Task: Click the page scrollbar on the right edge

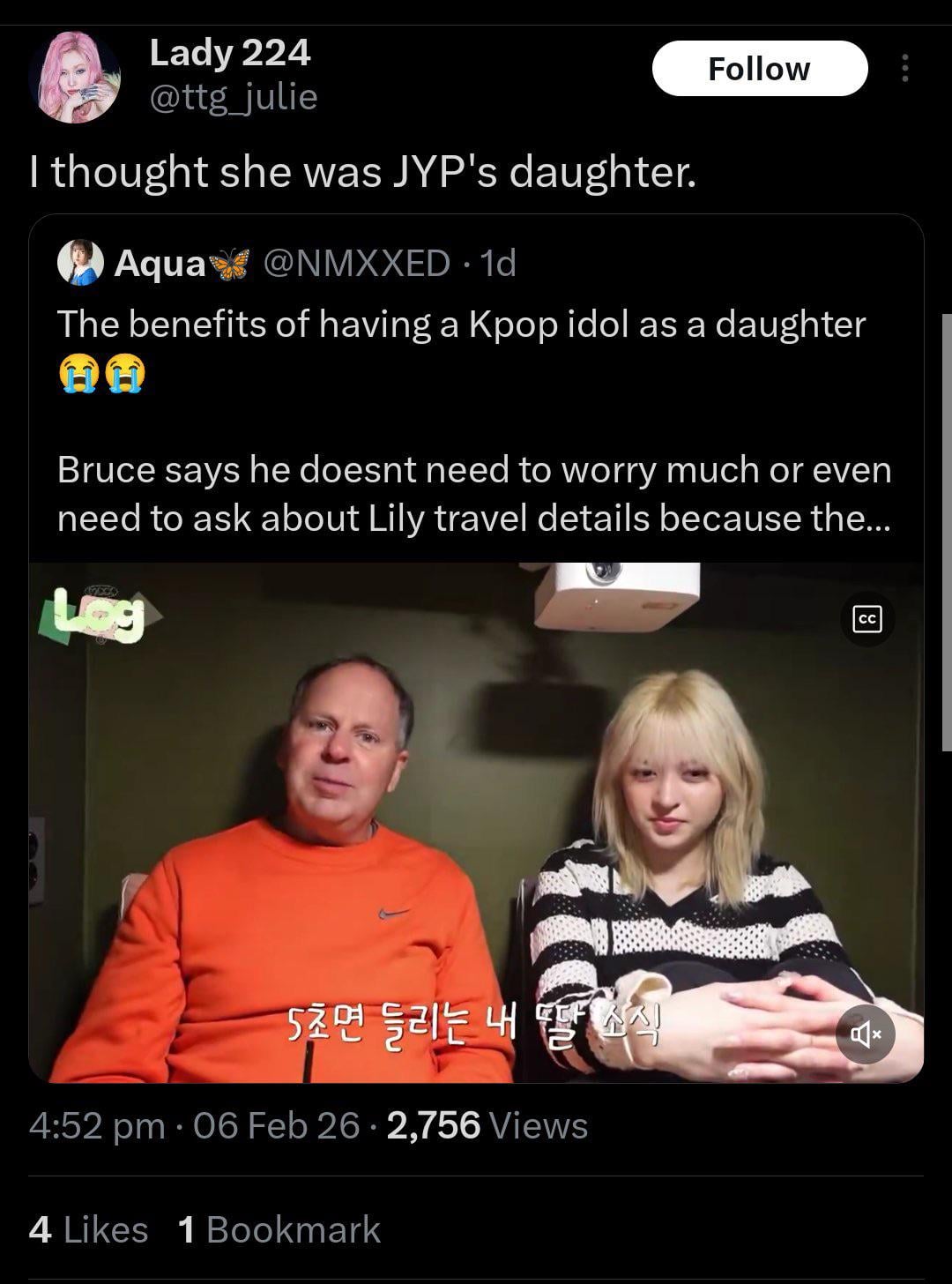Action: point(947,532)
